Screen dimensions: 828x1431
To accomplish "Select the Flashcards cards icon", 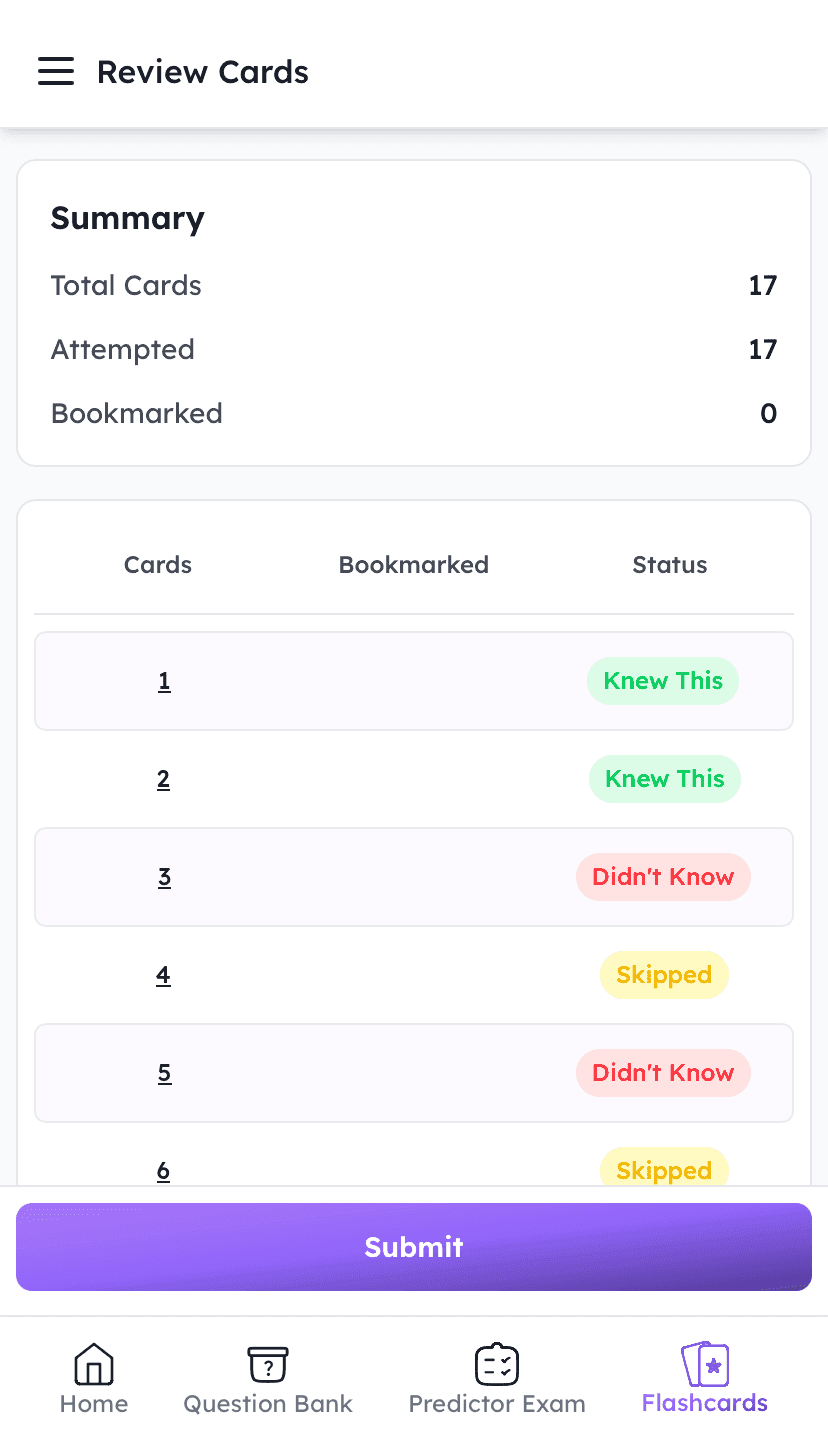I will click(x=705, y=1362).
